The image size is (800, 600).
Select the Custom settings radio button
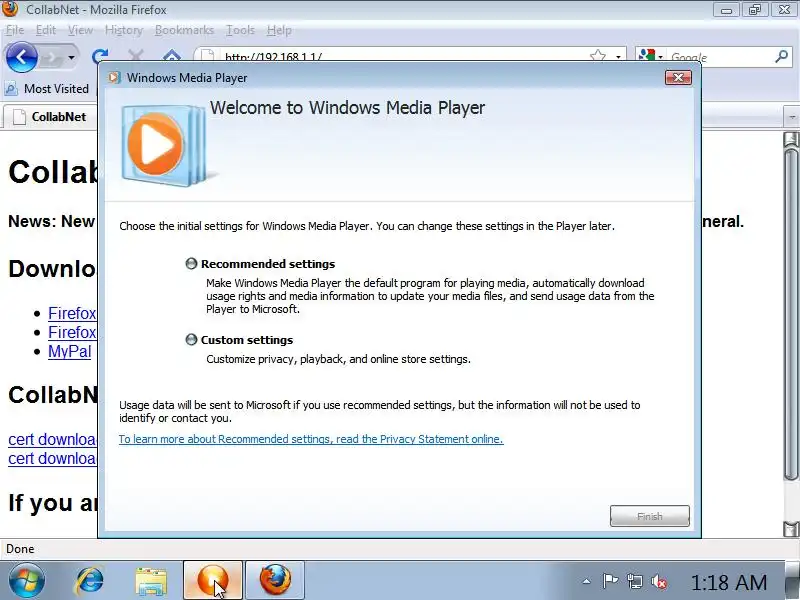[x=191, y=340]
